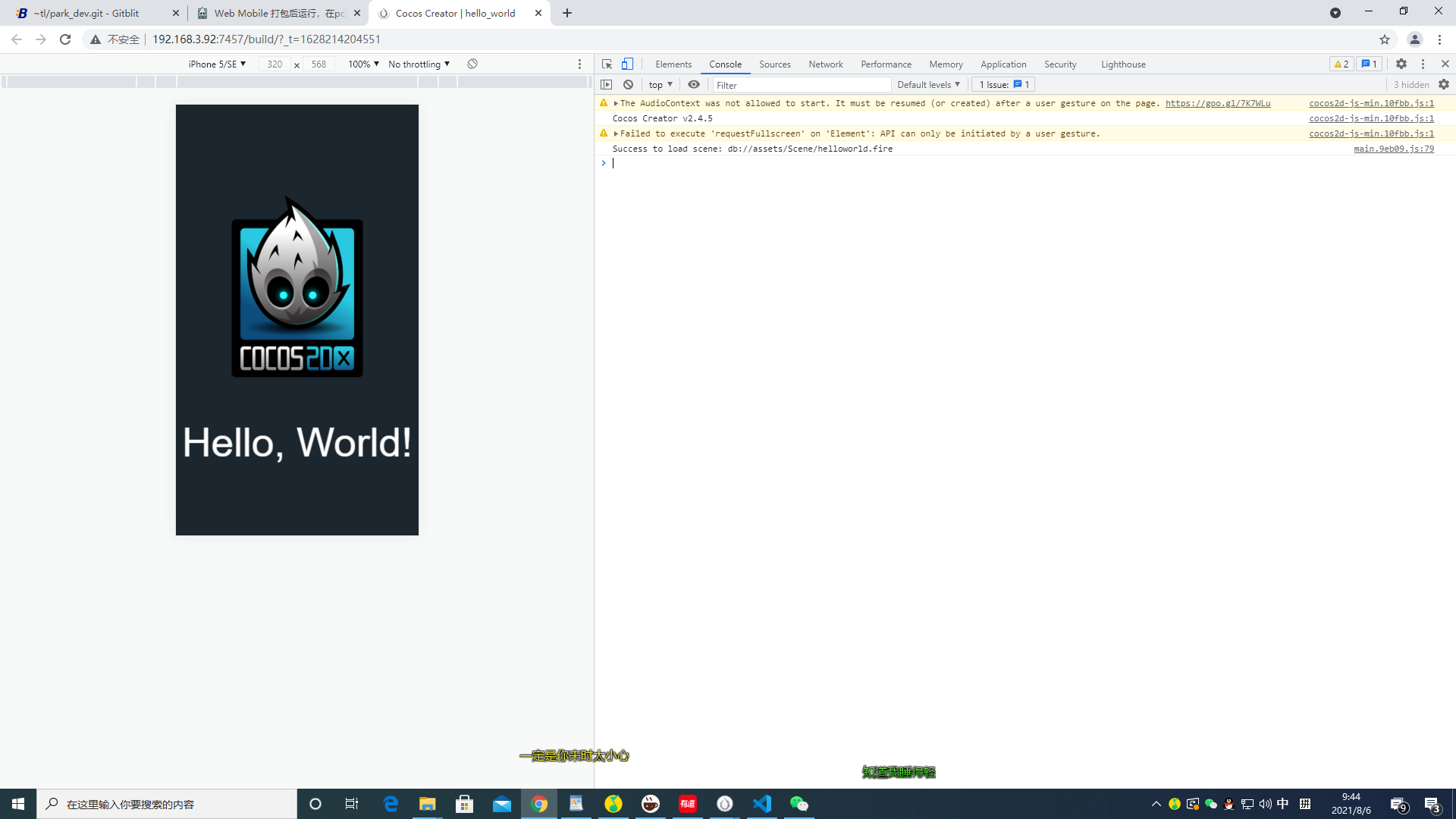Toggle the console sidebar panel icon
Image resolution: width=1456 pixels, height=819 pixels.
point(607,85)
